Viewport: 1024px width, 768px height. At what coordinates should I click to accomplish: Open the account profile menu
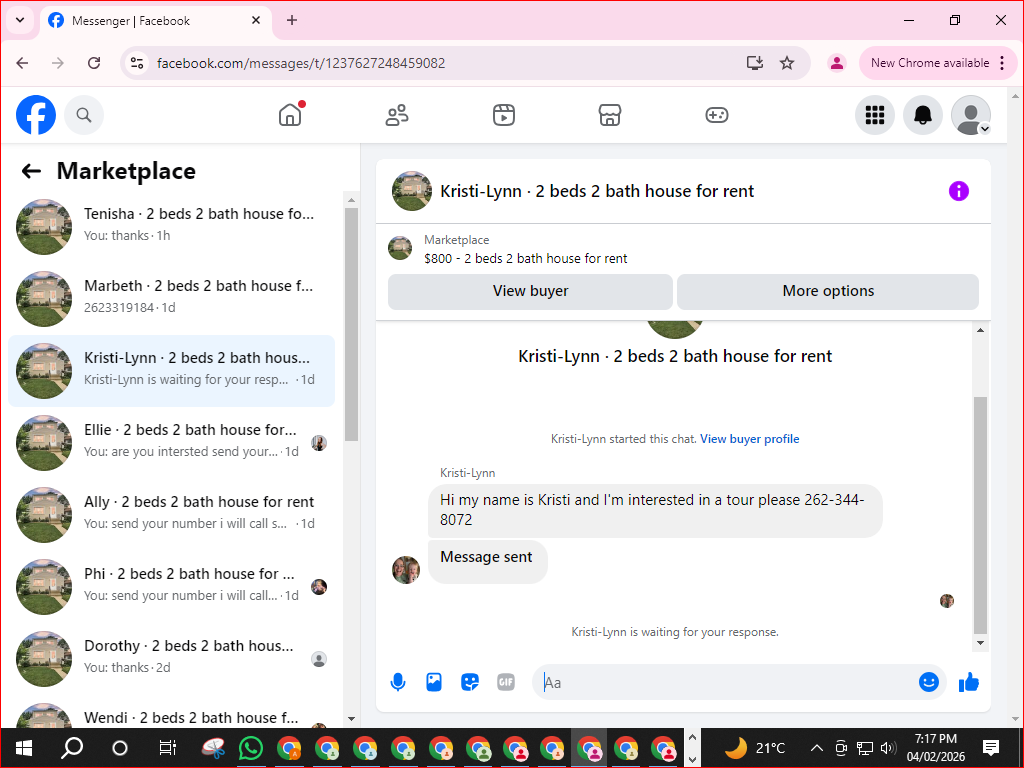click(970, 115)
